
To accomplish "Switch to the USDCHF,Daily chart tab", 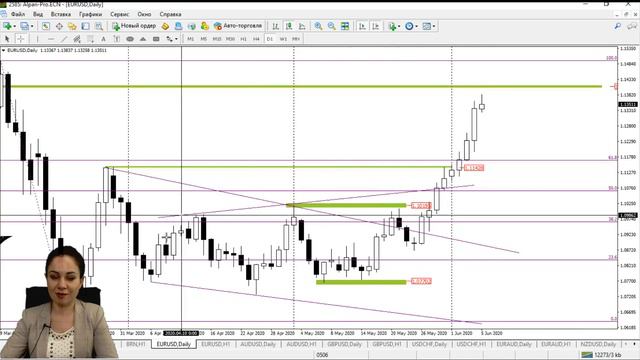I will point(429,344).
